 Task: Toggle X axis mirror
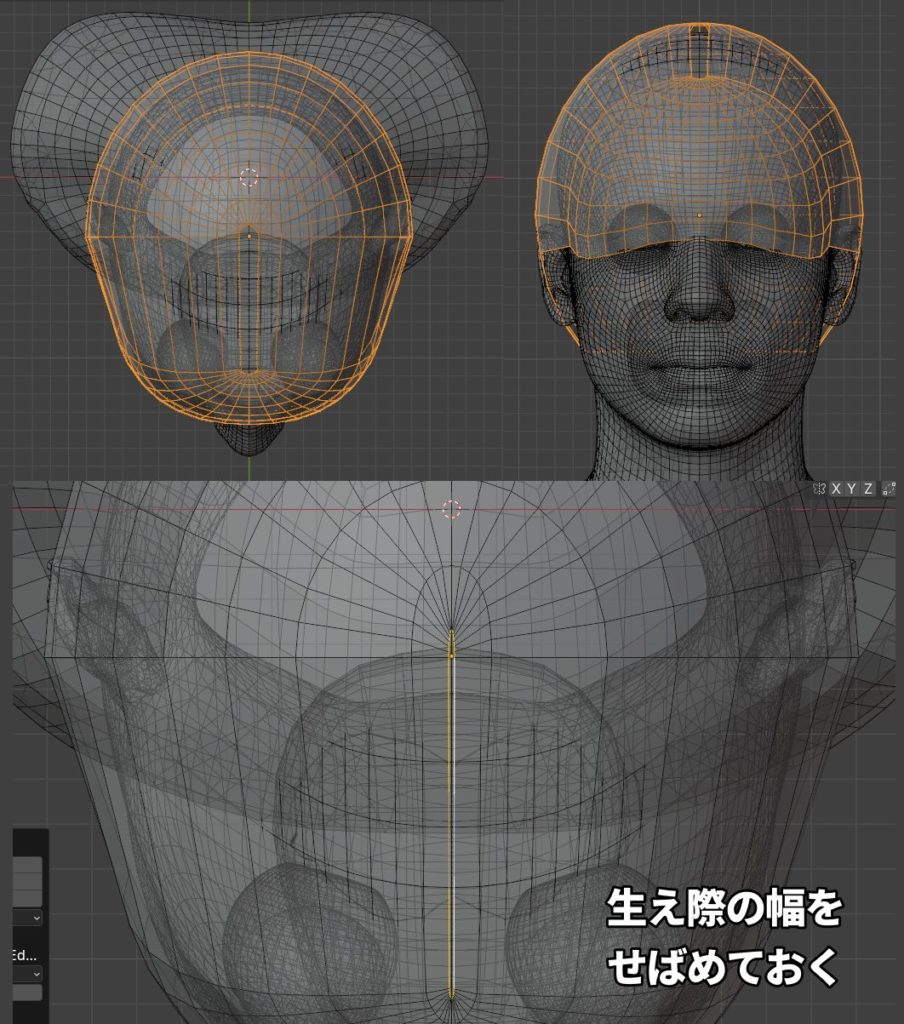click(x=836, y=489)
